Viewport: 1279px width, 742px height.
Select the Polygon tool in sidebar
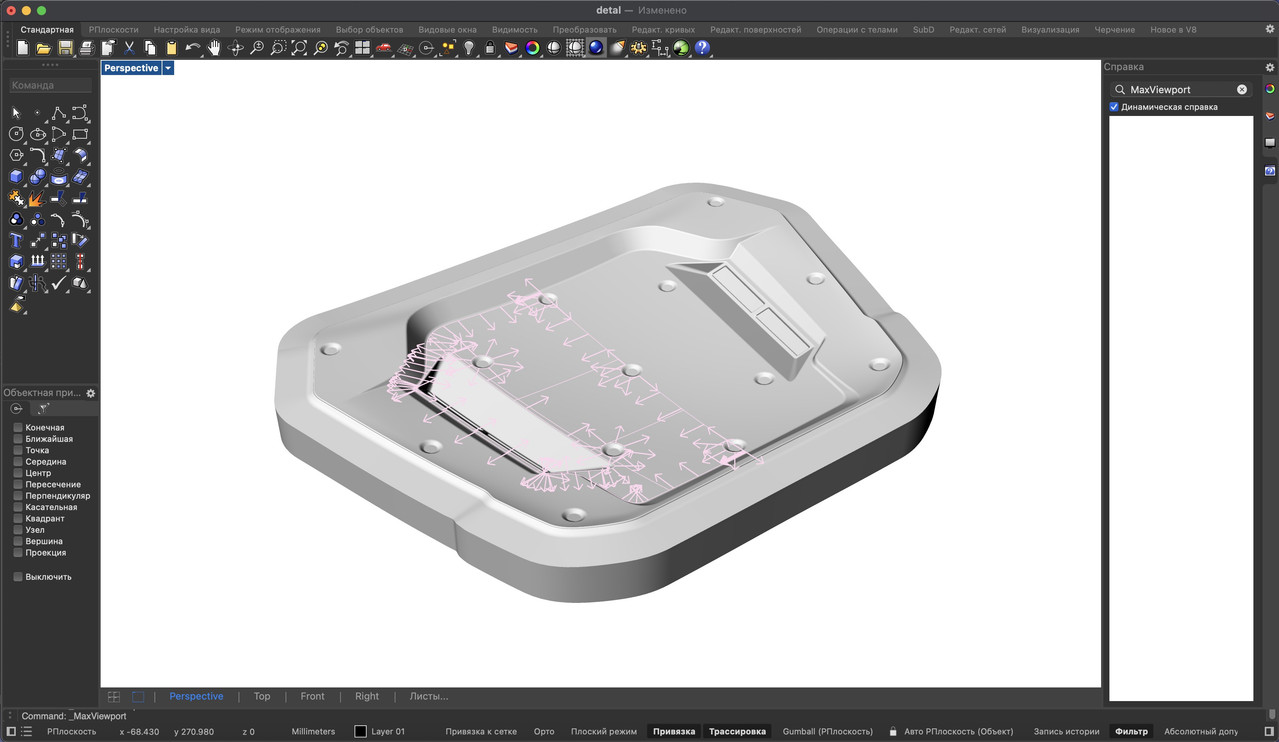tap(16, 155)
